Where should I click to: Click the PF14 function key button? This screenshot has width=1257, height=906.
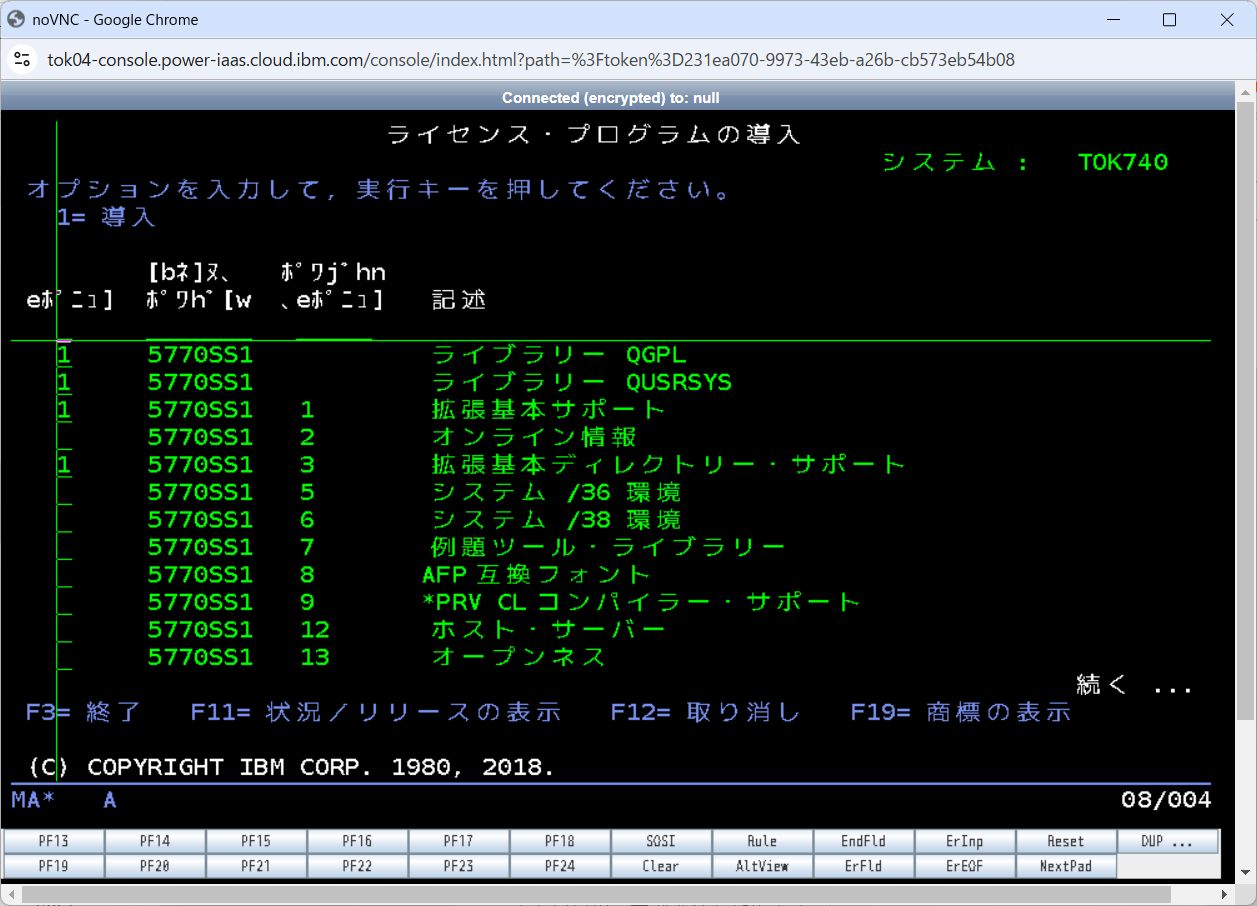(x=155, y=842)
